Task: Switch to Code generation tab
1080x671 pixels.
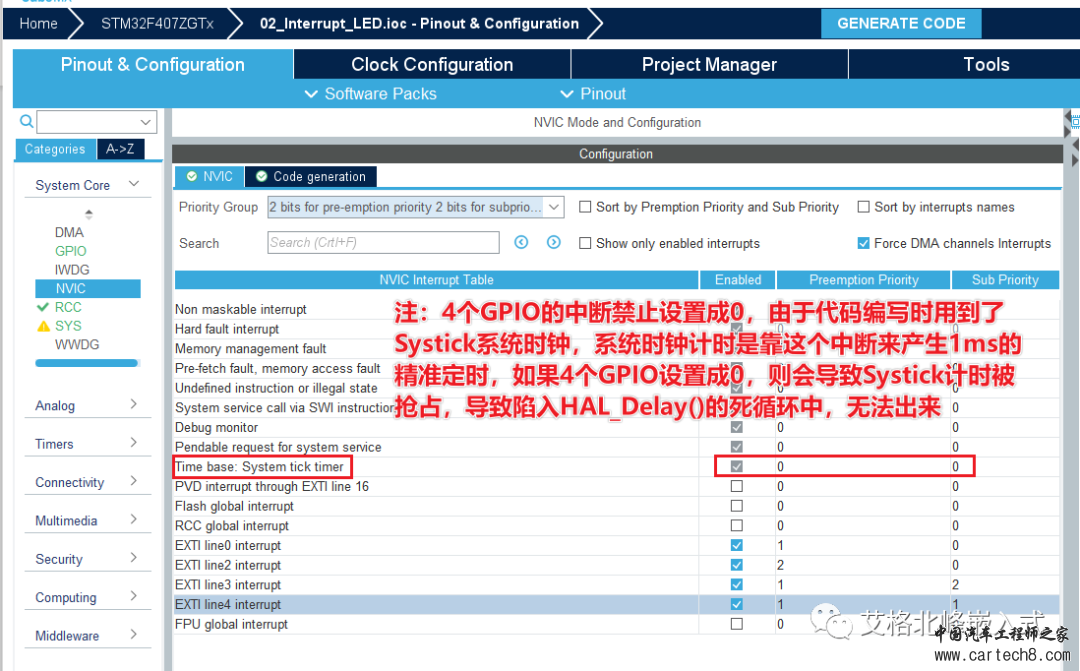Action: [x=311, y=176]
